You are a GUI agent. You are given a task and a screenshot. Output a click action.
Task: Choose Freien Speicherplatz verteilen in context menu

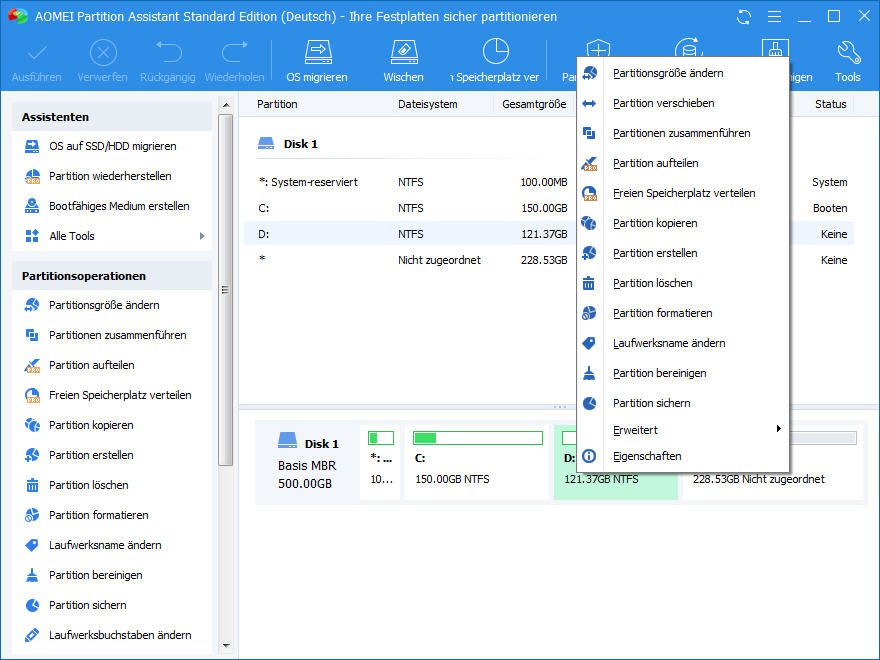tap(683, 193)
